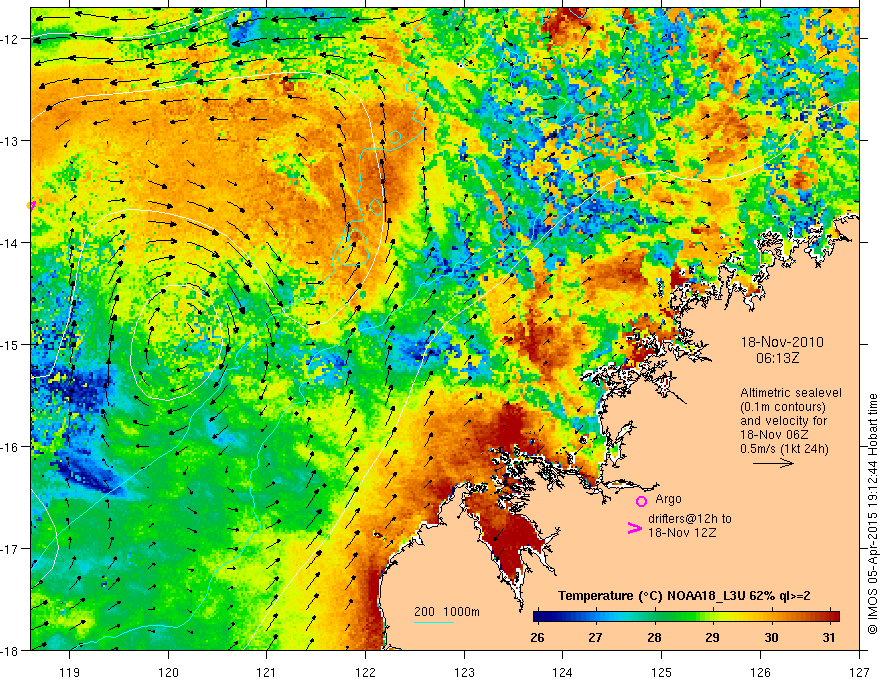The image size is (880, 680).
Task: Click the color bar label 28
Action: (654, 637)
